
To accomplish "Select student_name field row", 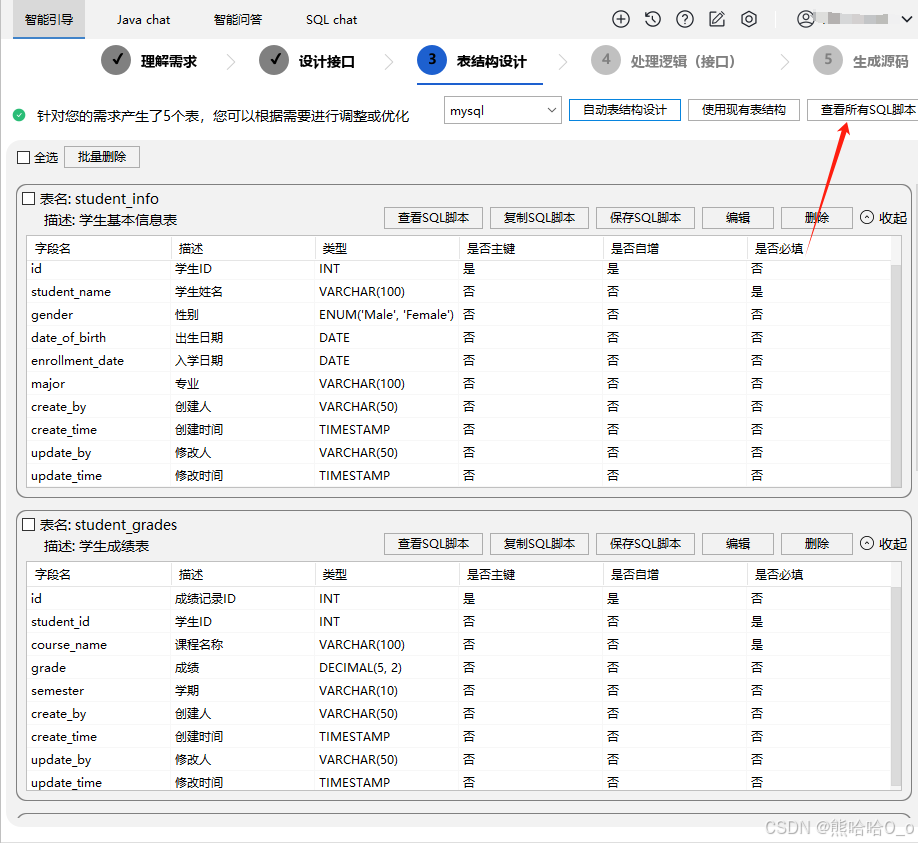I will [x=458, y=292].
